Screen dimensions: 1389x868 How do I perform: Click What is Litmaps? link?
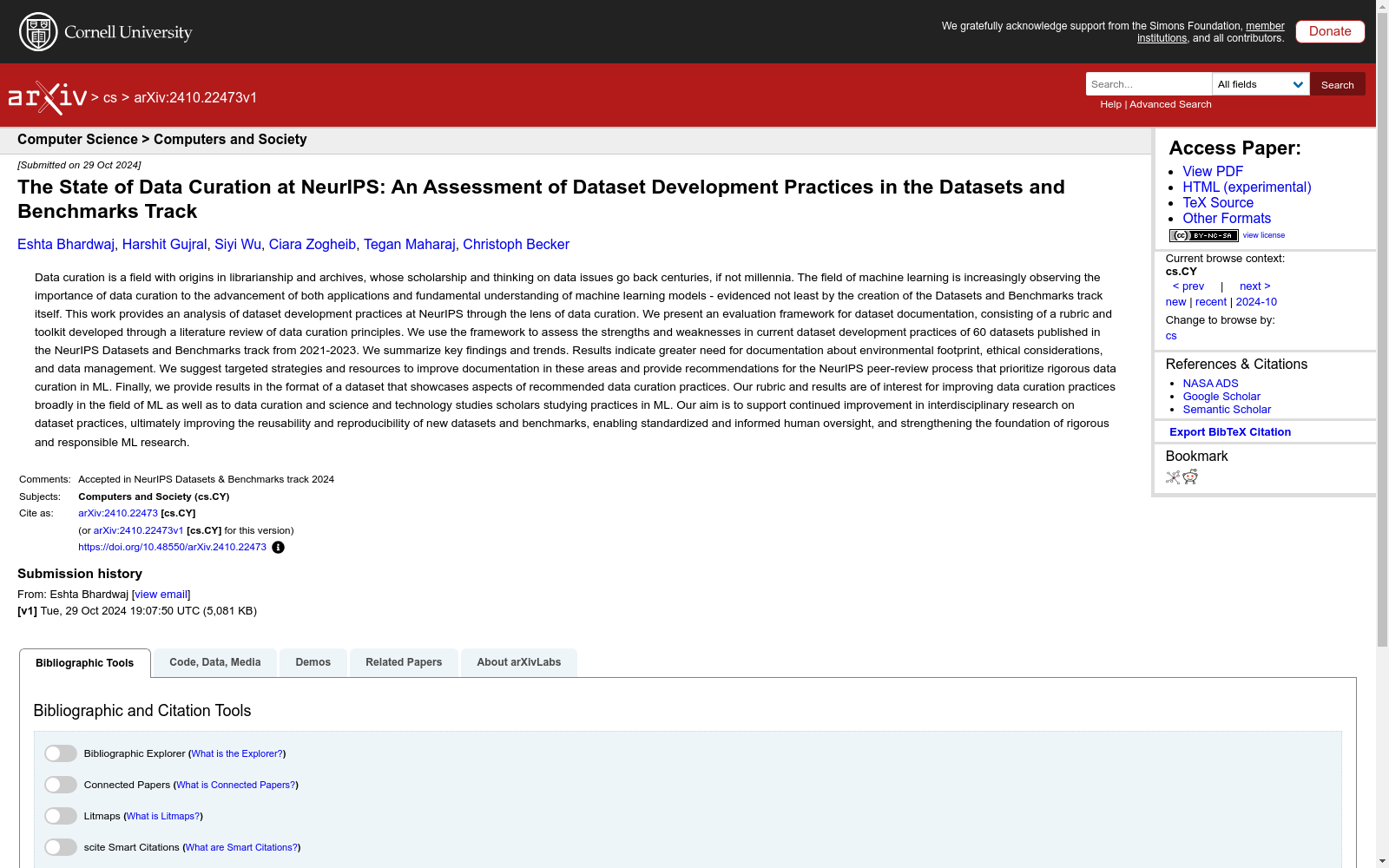(x=163, y=816)
